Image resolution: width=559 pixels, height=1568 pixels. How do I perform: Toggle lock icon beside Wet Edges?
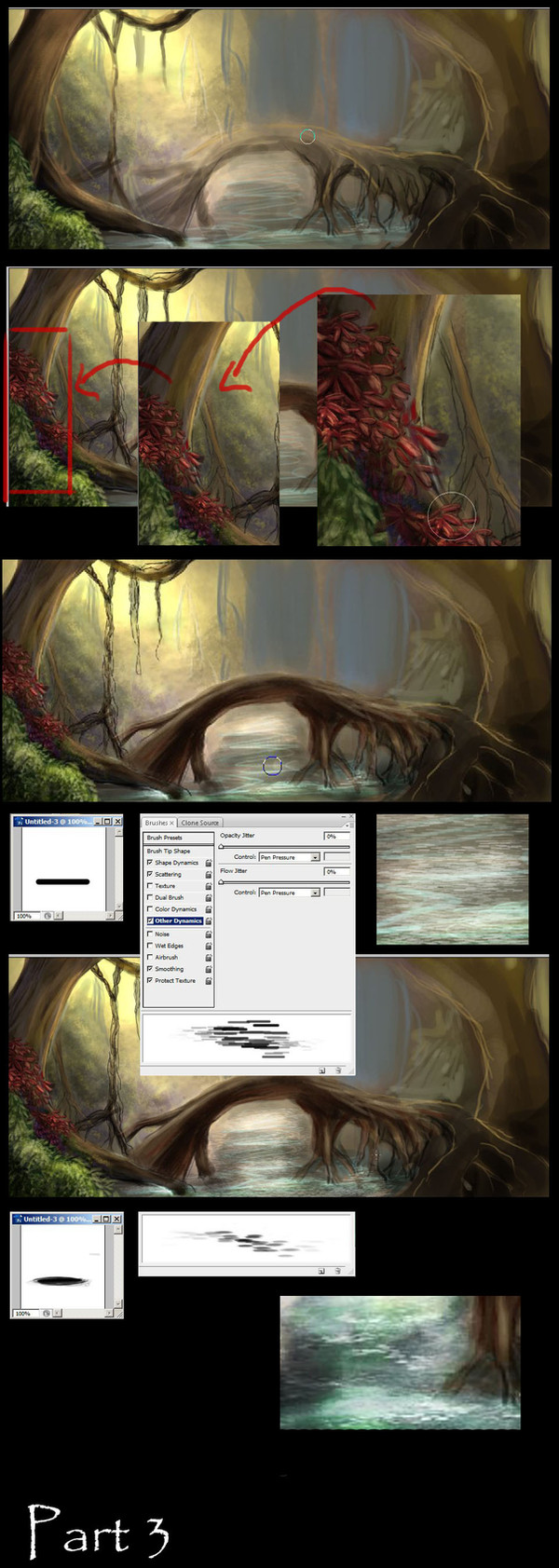tap(209, 946)
